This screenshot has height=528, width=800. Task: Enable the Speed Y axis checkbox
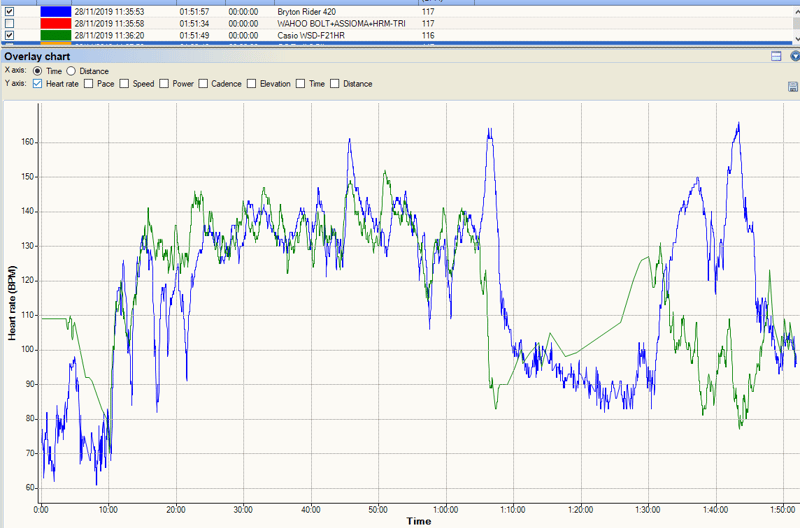coord(125,84)
